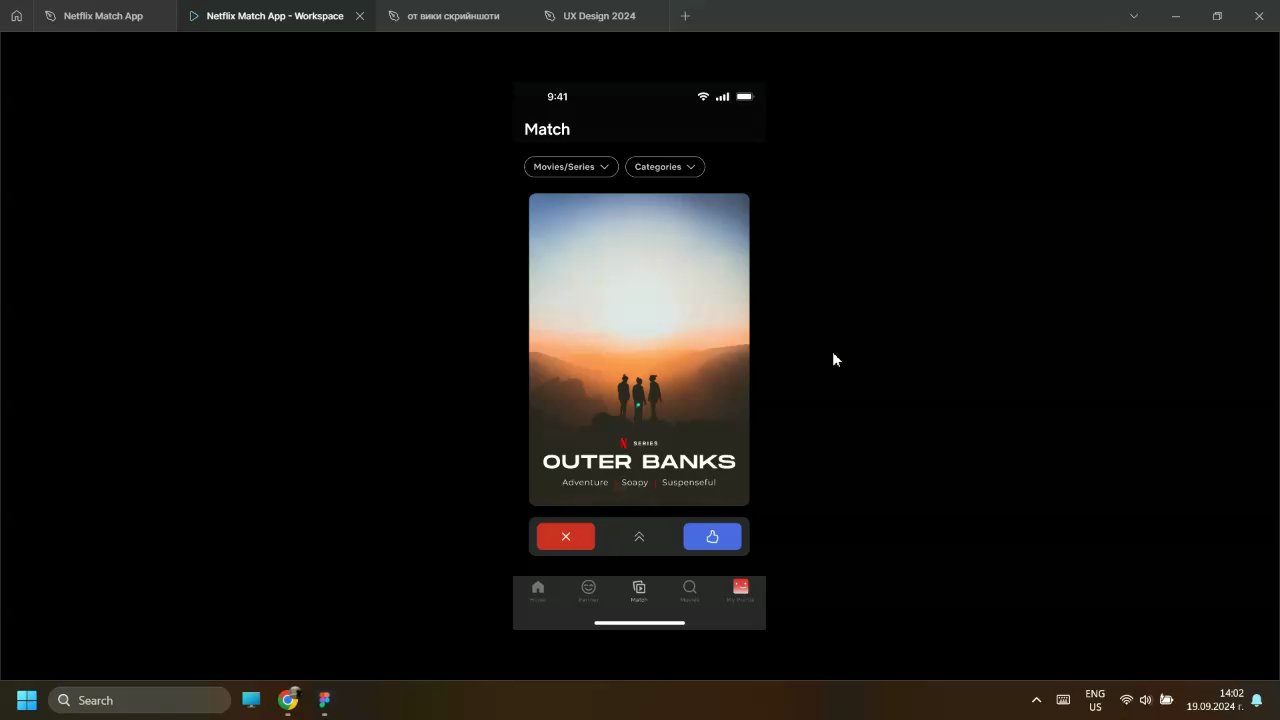Viewport: 1280px width, 720px height.
Task: Open the notifications bell icon
Action: click(1257, 700)
